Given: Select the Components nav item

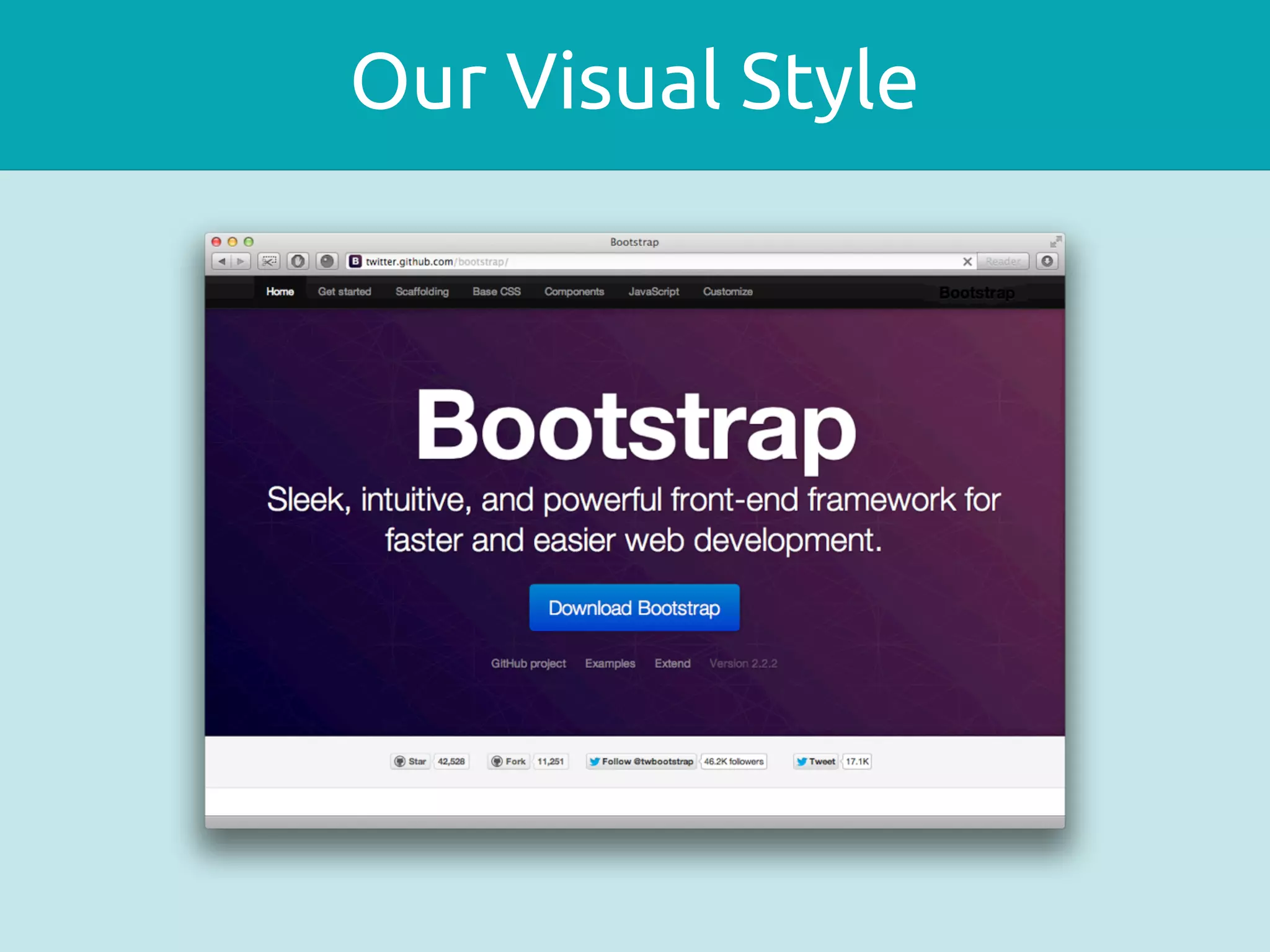Looking at the screenshot, I should tap(574, 291).
